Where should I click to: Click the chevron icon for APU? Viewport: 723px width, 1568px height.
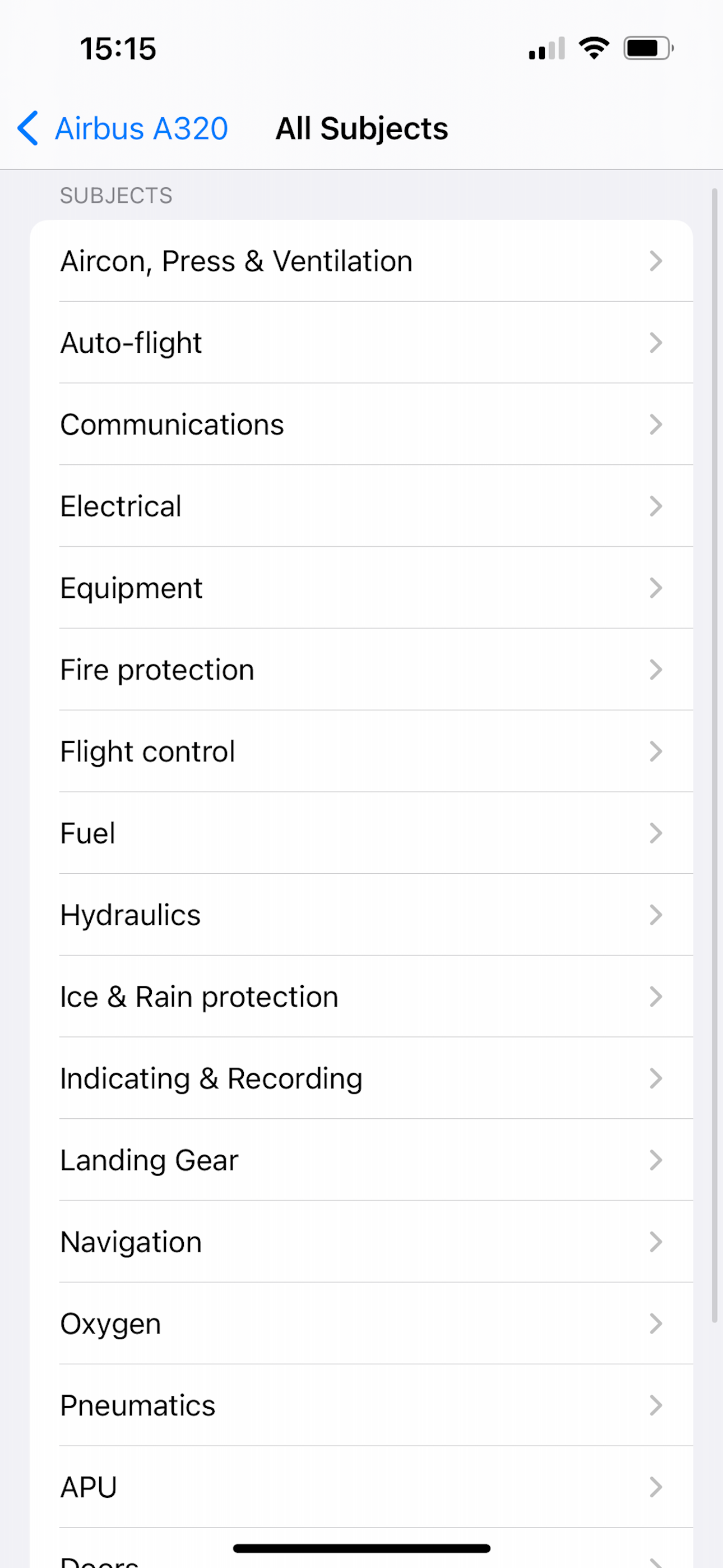point(655,1487)
